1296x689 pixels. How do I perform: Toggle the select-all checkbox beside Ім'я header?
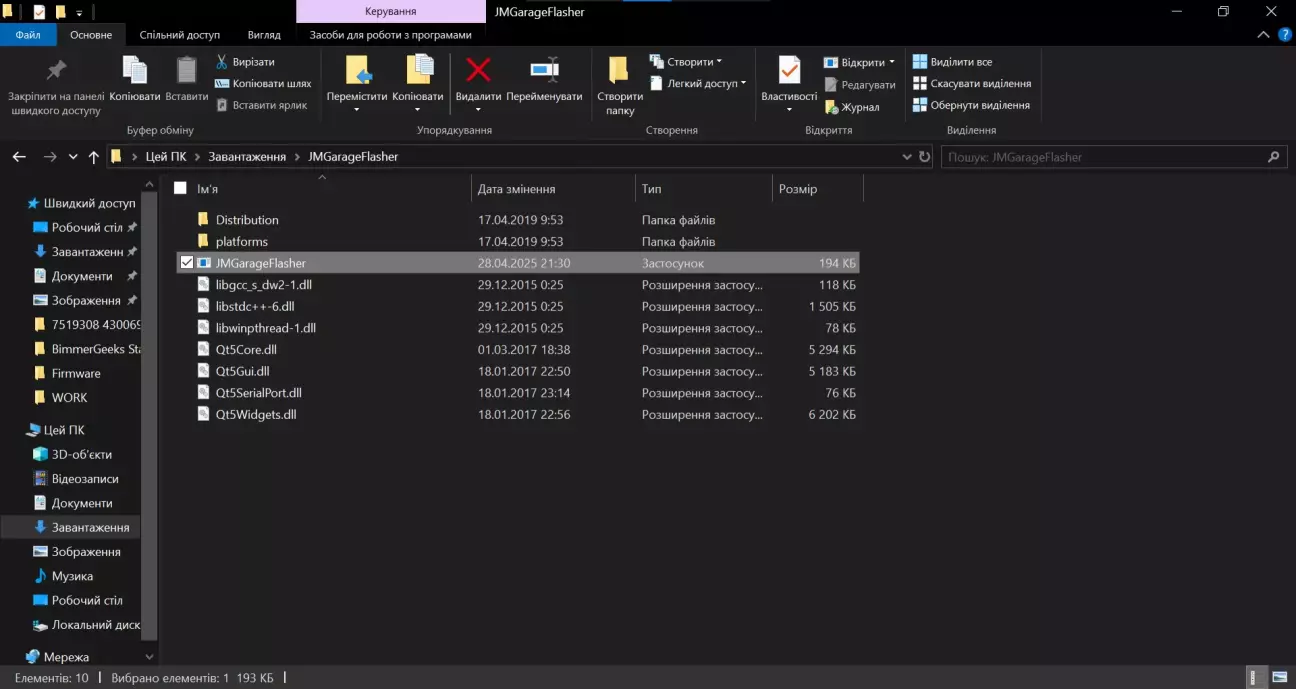180,188
